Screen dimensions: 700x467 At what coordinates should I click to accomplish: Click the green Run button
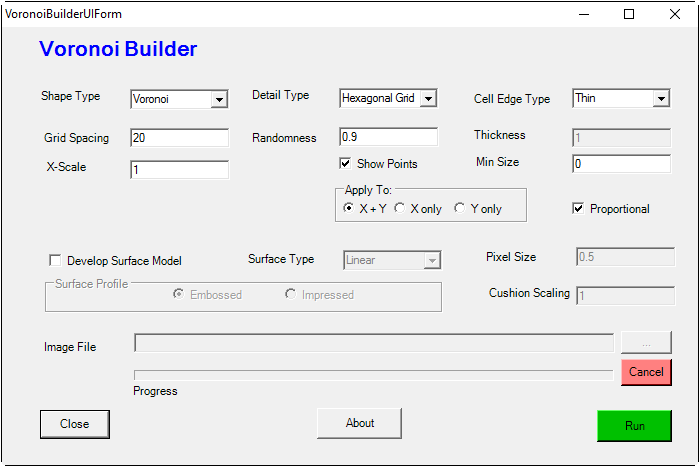click(634, 426)
